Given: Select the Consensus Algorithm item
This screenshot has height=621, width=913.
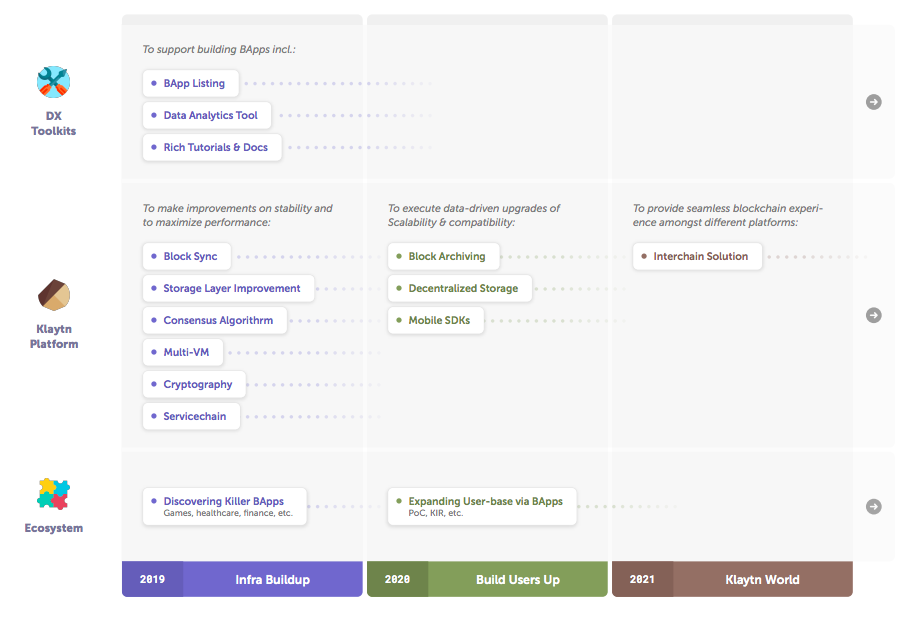Looking at the screenshot, I should point(215,320).
